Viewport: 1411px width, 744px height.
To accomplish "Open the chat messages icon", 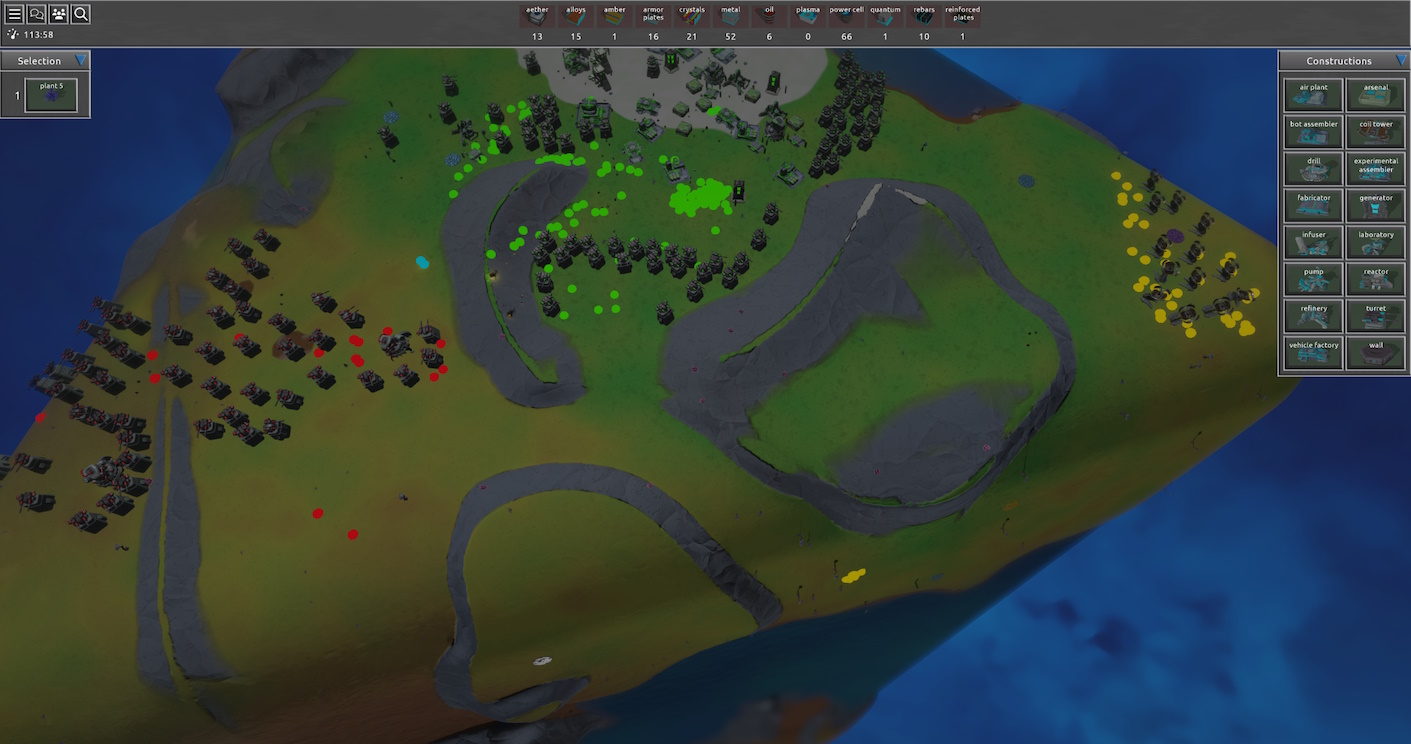I will 36,14.
